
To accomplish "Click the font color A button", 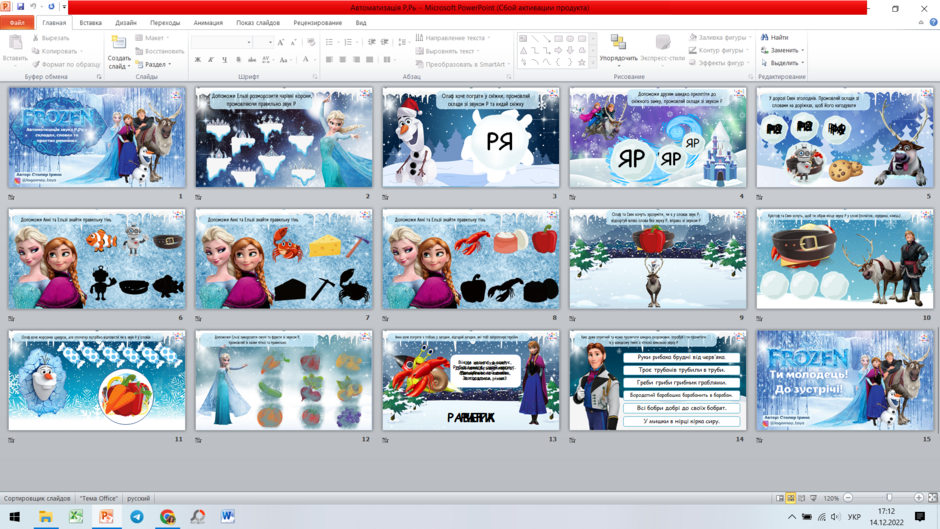I will click(x=306, y=59).
